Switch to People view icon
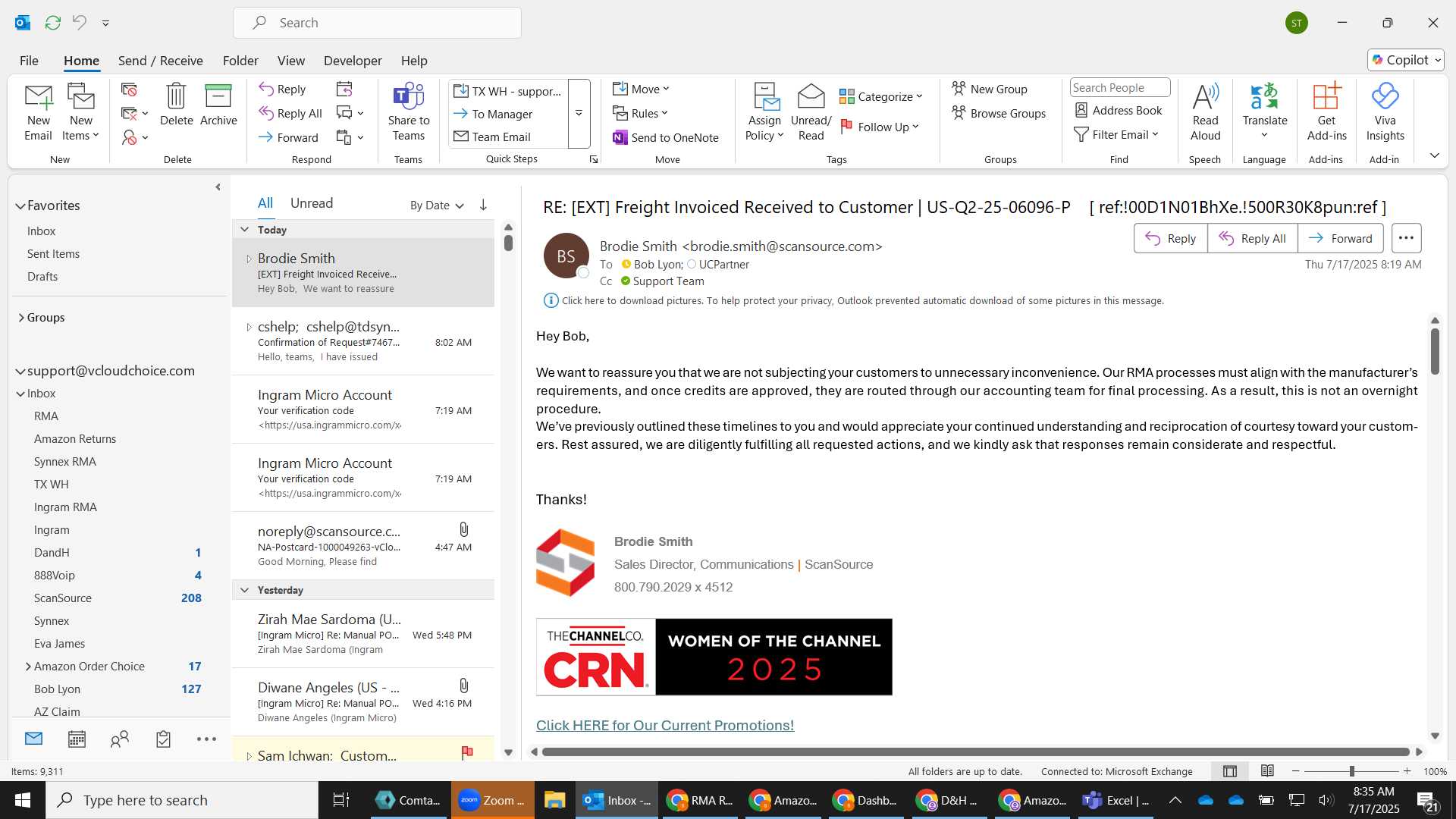Image resolution: width=1456 pixels, height=819 pixels. click(x=120, y=739)
